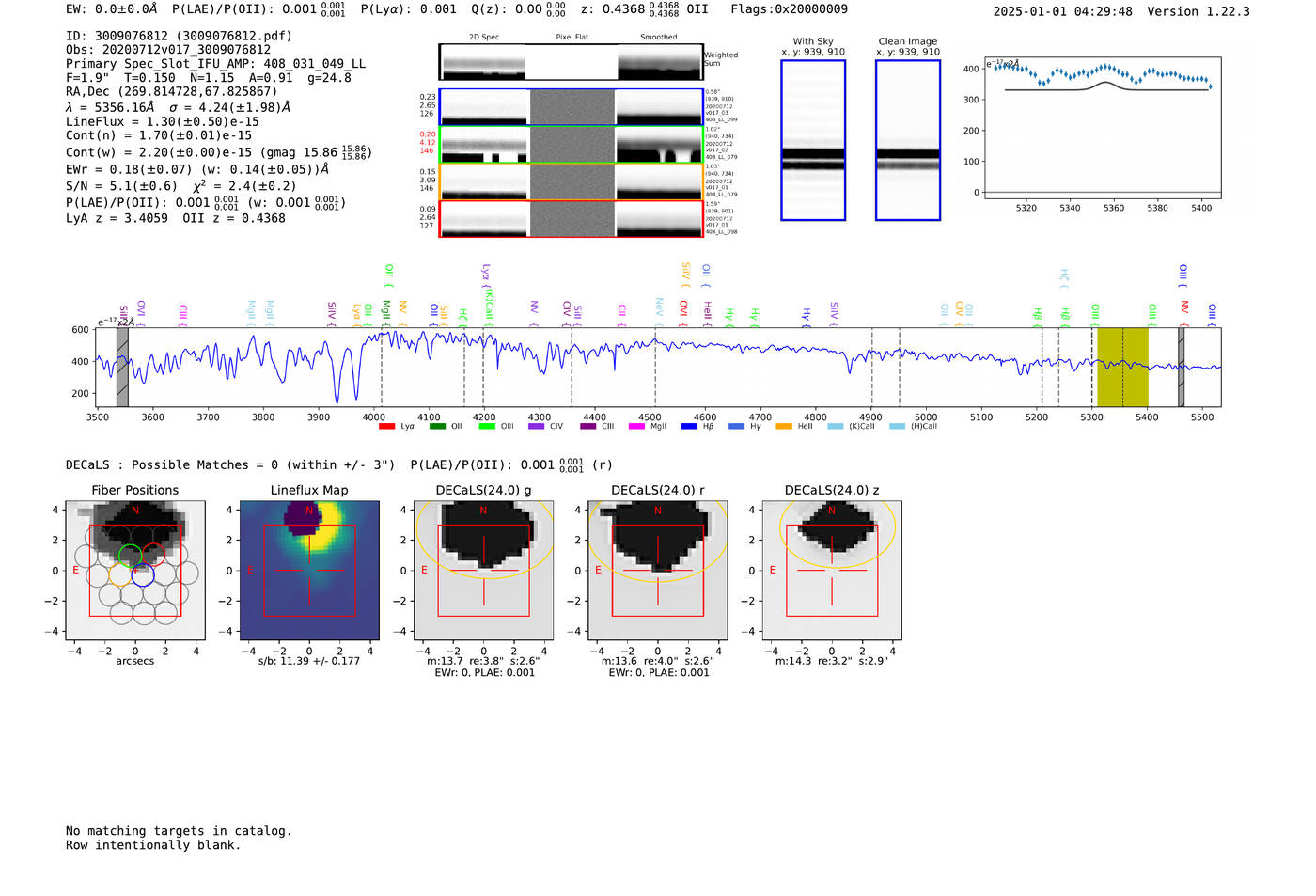Click the hatched gray band near 3550 Å
The image size is (1316, 896).
122,368
